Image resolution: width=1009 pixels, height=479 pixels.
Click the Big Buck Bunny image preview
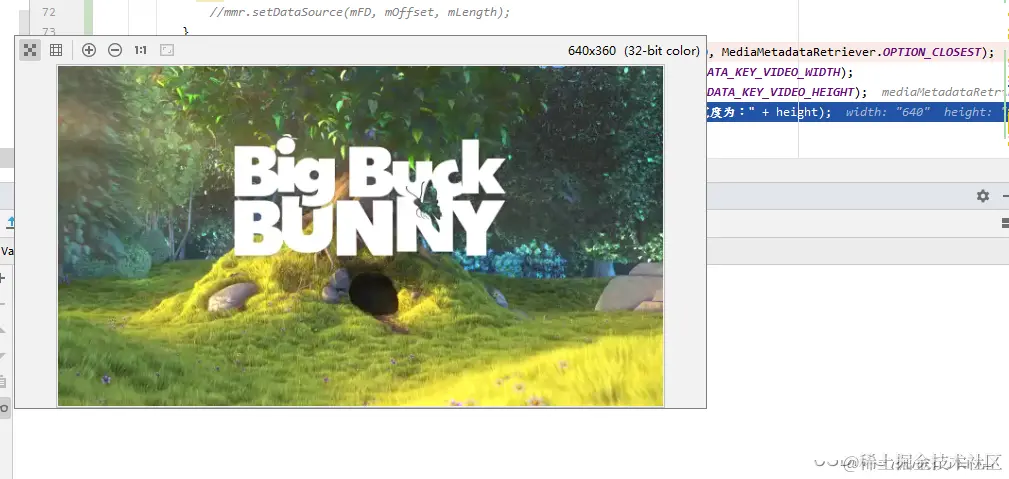coord(360,236)
